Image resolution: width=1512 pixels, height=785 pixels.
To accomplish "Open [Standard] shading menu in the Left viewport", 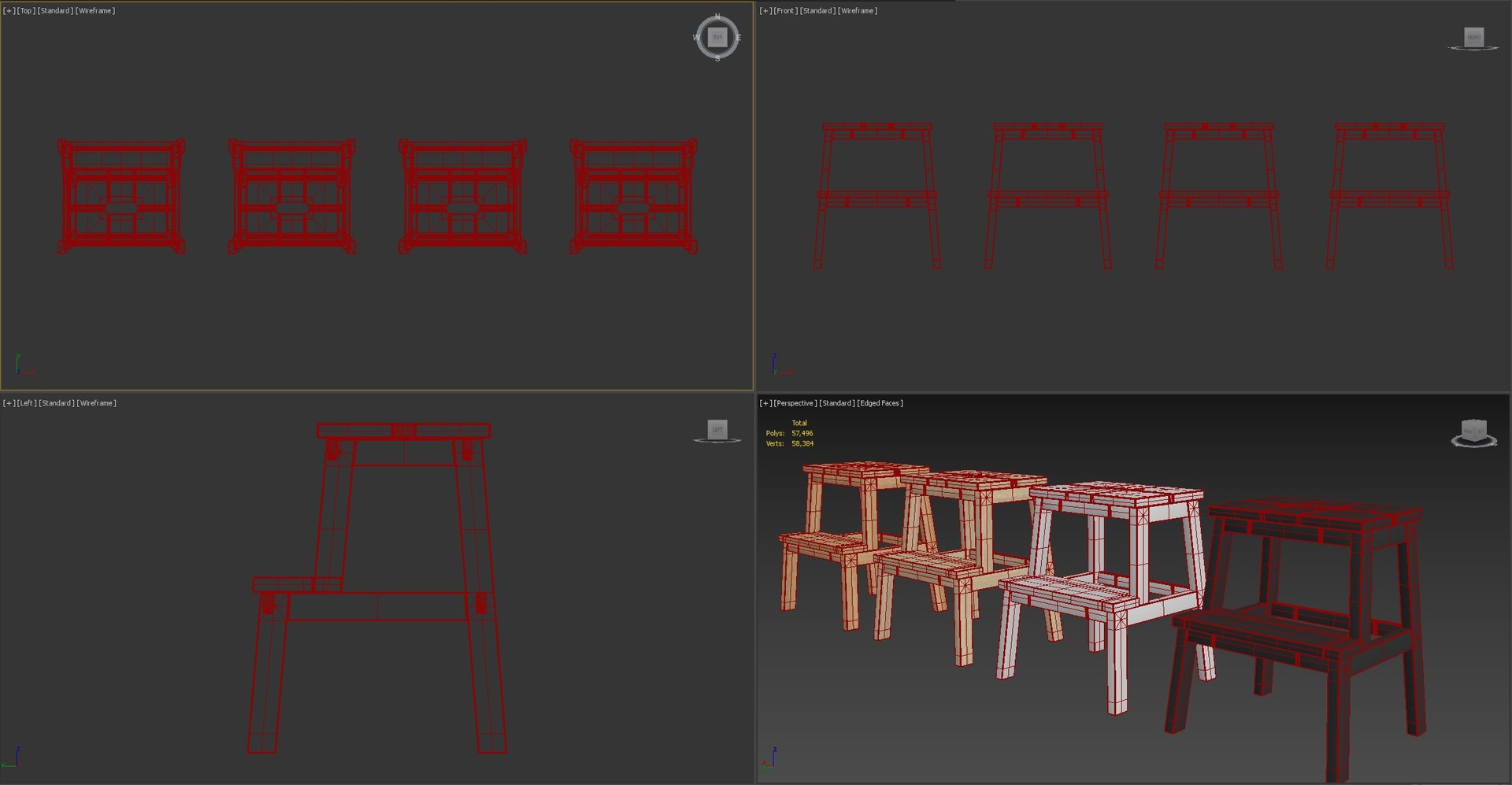I will point(57,403).
